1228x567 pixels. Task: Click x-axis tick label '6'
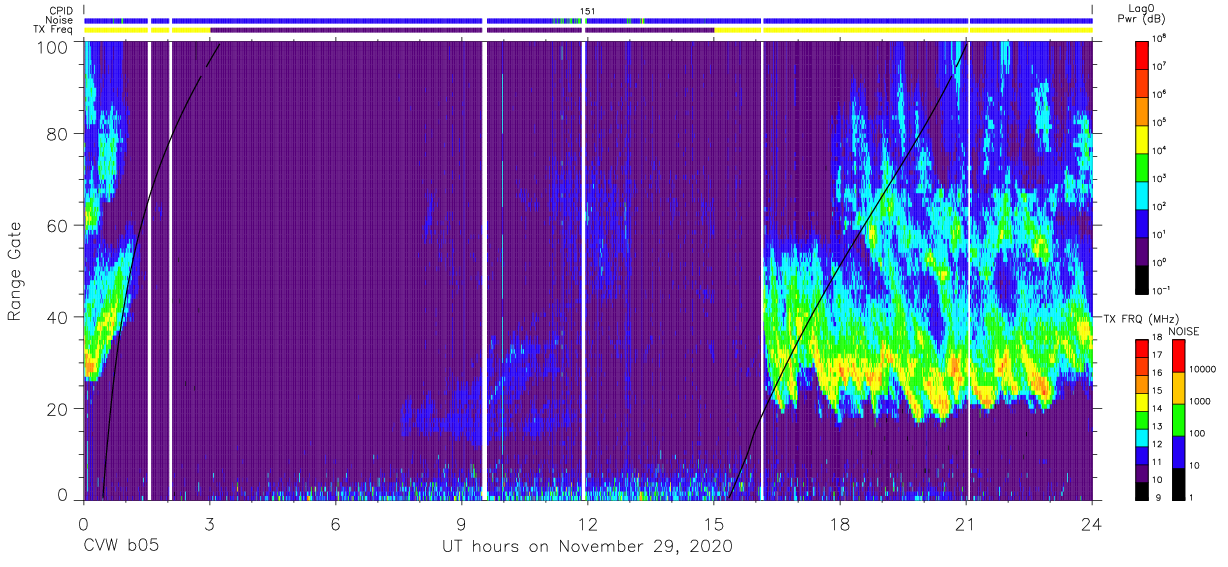[x=335, y=523]
